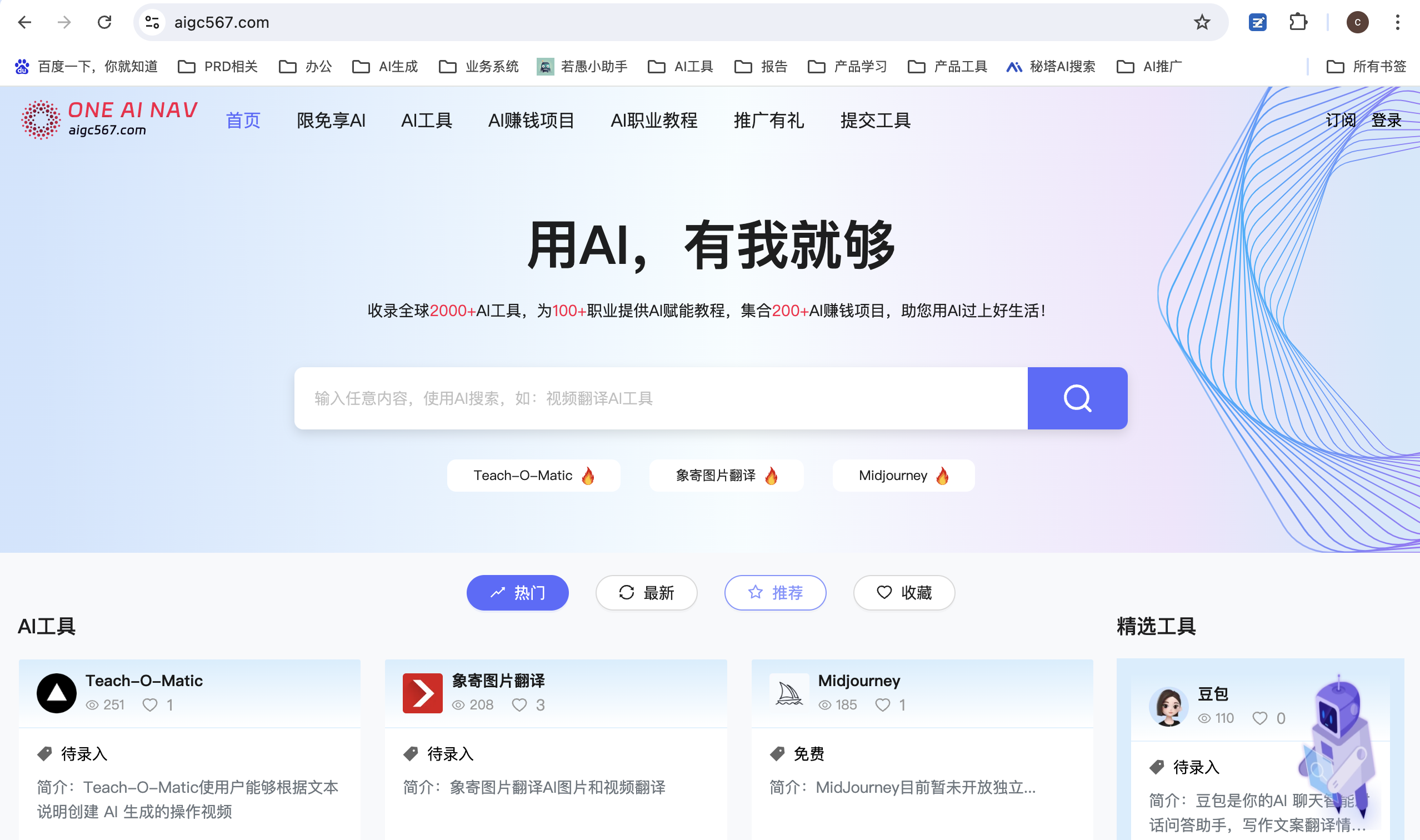Screen dimensions: 1420x840
Task: Click the magnifier search button
Action: (x=1077, y=398)
